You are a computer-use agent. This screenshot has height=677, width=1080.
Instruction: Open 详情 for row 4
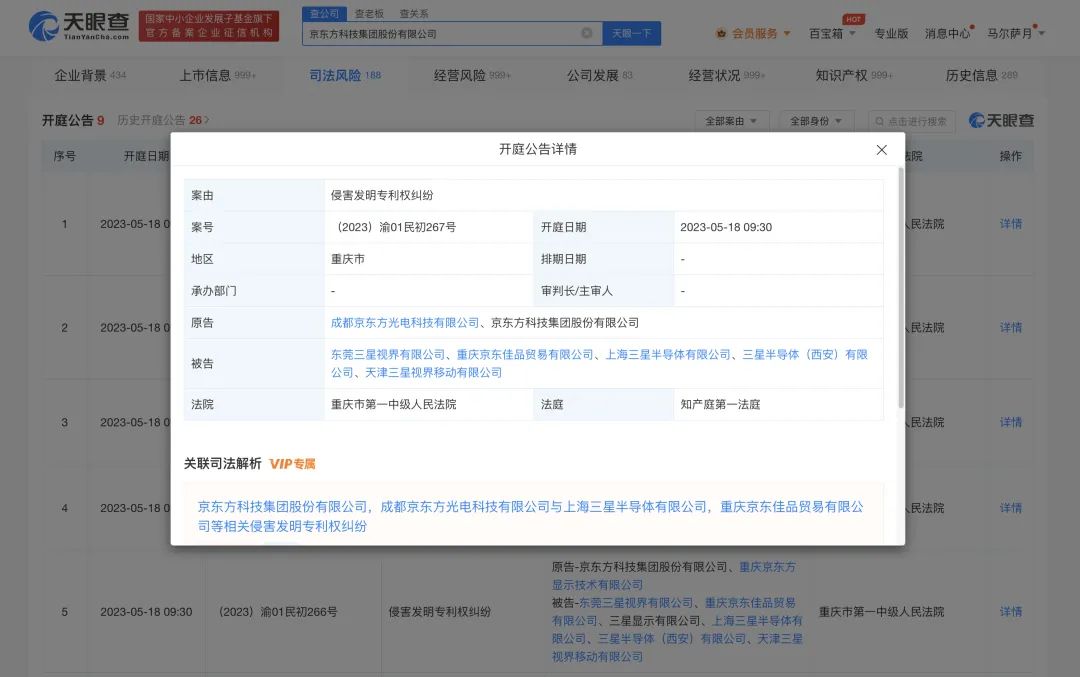[1010, 508]
